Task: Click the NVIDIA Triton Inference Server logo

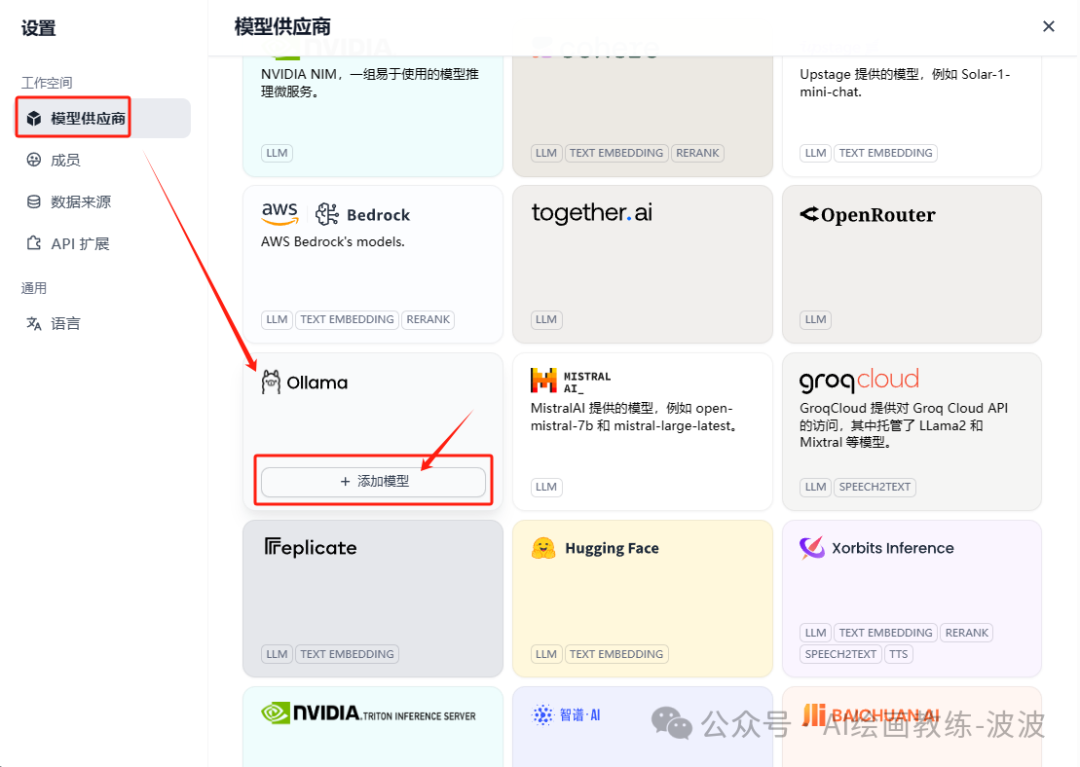Action: point(368,713)
